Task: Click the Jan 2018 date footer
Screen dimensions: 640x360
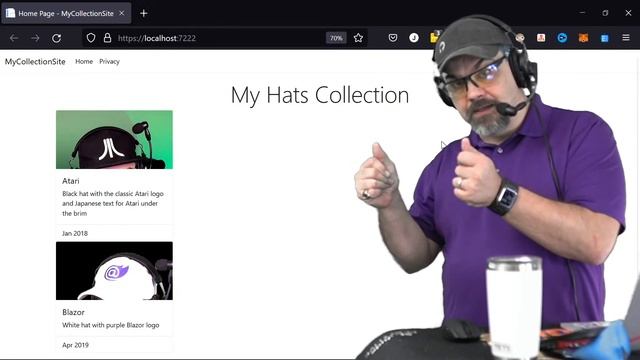Action: pos(75,233)
